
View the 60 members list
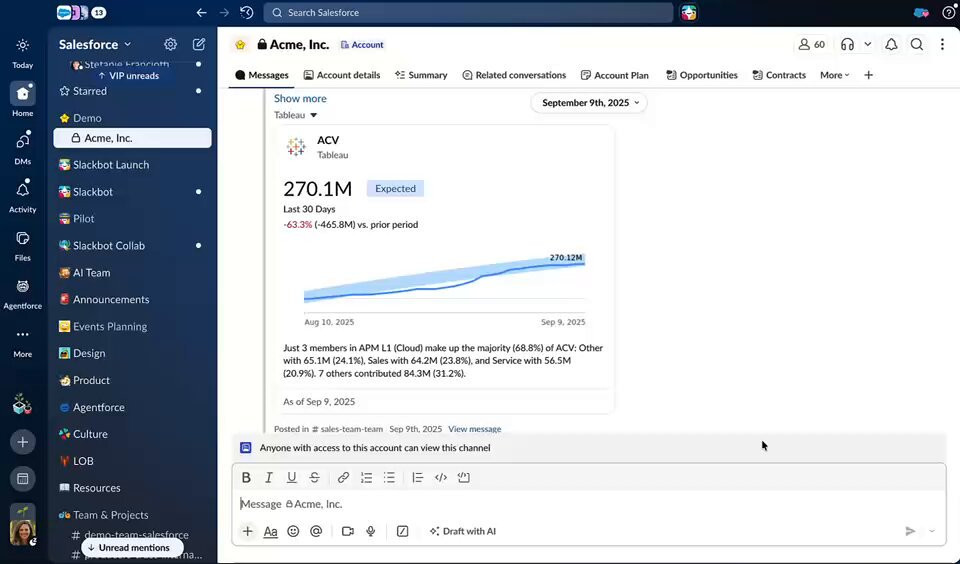coord(811,44)
